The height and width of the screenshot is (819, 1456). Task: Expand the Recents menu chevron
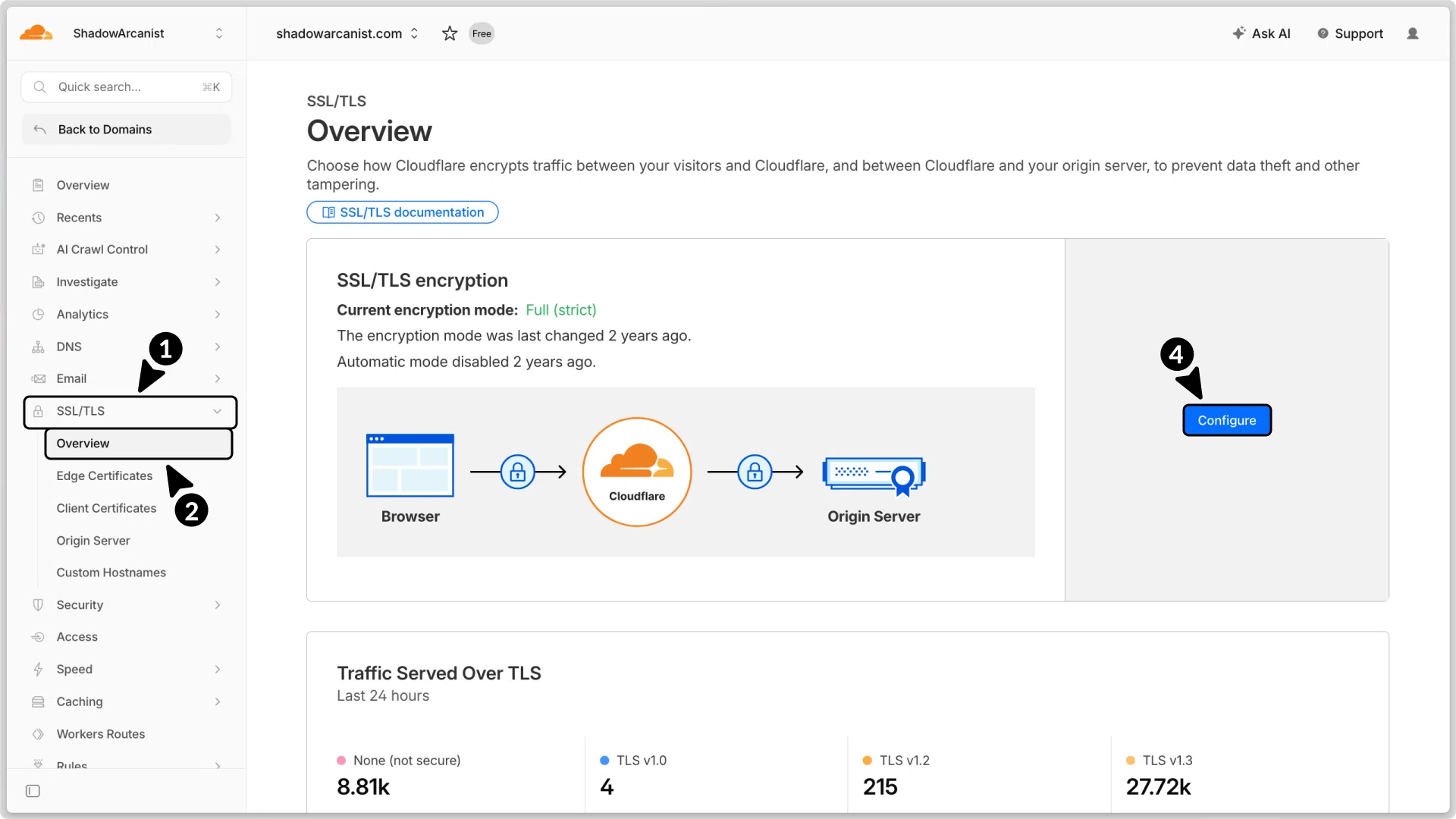tap(218, 218)
